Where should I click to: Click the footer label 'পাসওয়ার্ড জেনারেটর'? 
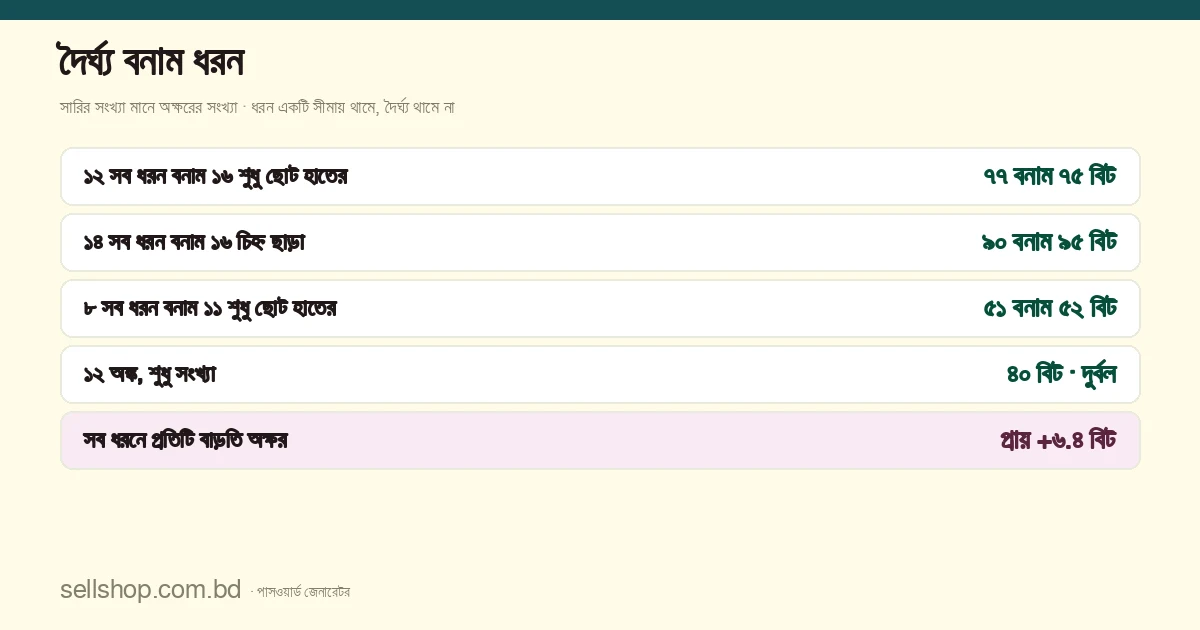tap(303, 592)
